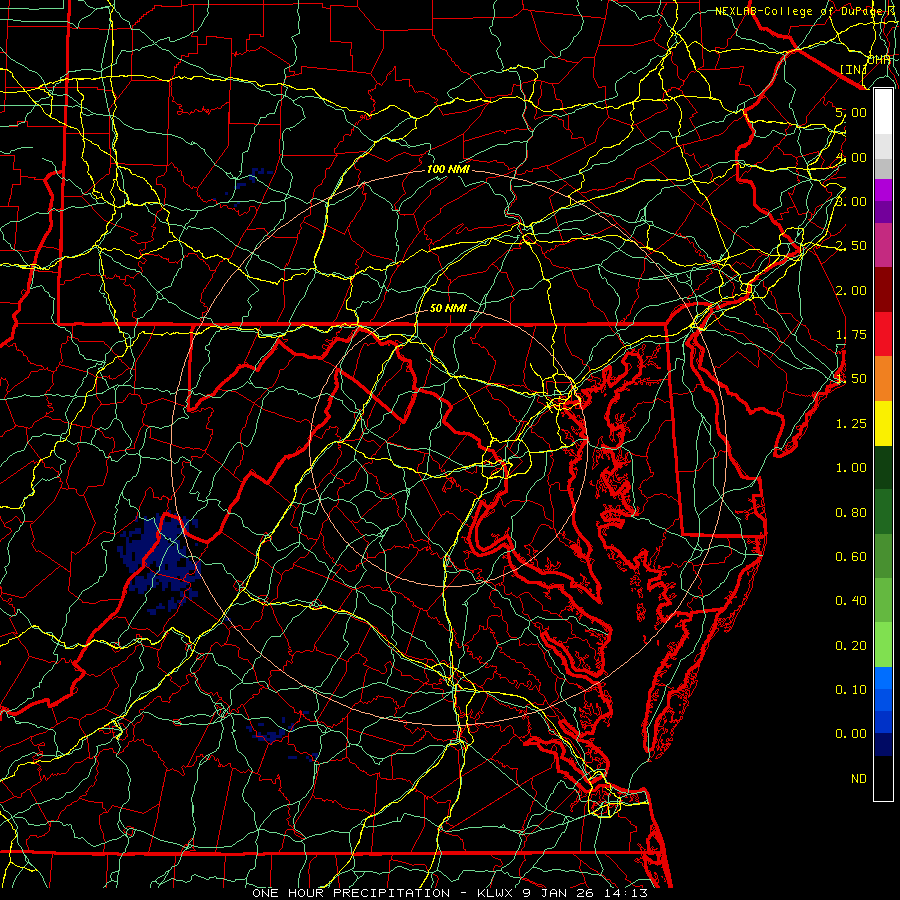Click the '5.00' legend value
Image resolution: width=900 pixels, height=900 pixels.
click(x=851, y=112)
